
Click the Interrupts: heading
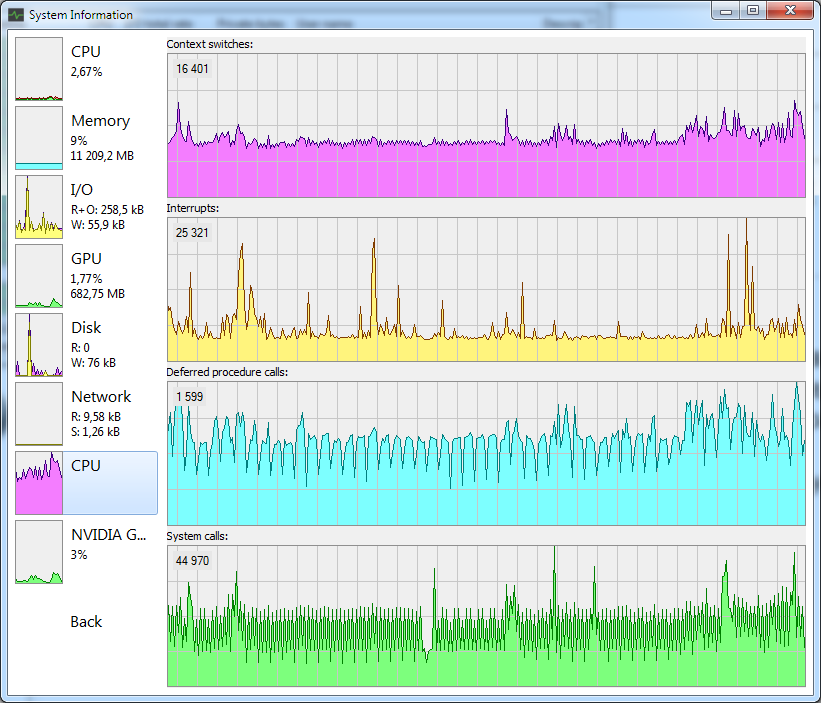tap(193, 208)
